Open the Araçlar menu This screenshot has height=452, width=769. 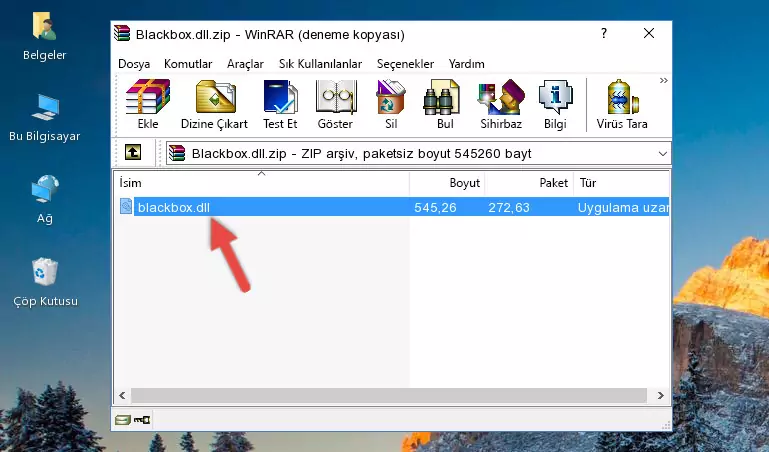pyautogui.click(x=245, y=64)
